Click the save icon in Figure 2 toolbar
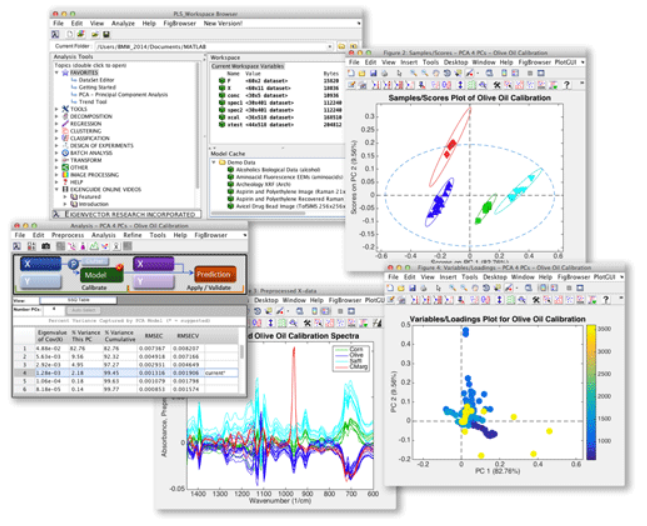This screenshot has height=526, width=647. (373, 73)
